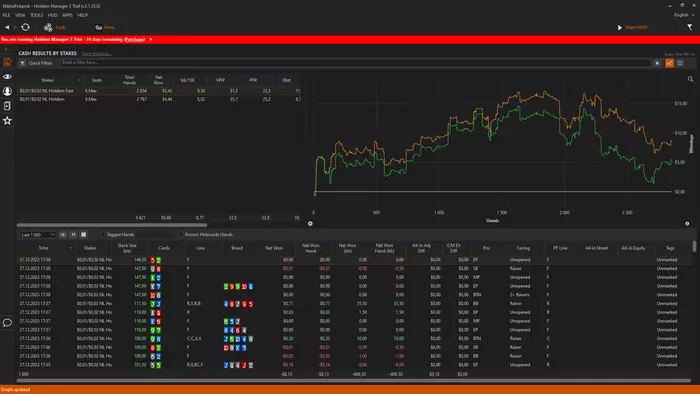Open the Hero player selector

[x=105, y=27]
